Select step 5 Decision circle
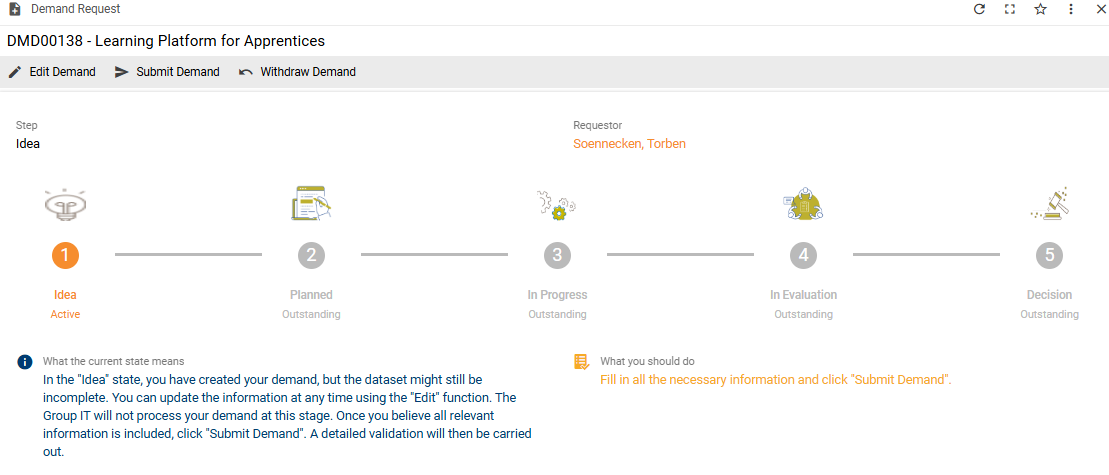 click(1050, 255)
